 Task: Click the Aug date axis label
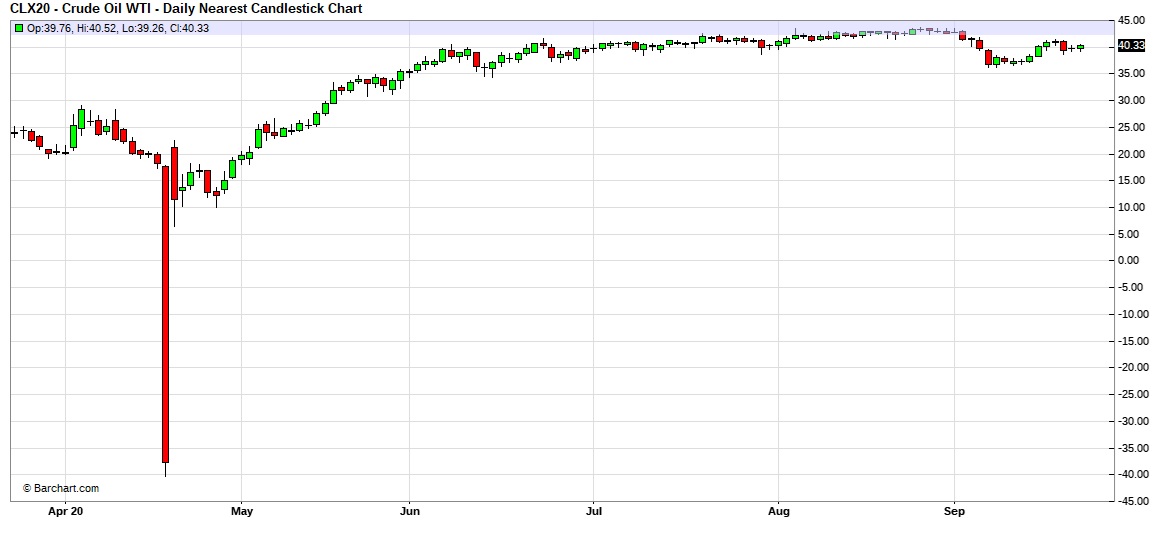click(779, 511)
